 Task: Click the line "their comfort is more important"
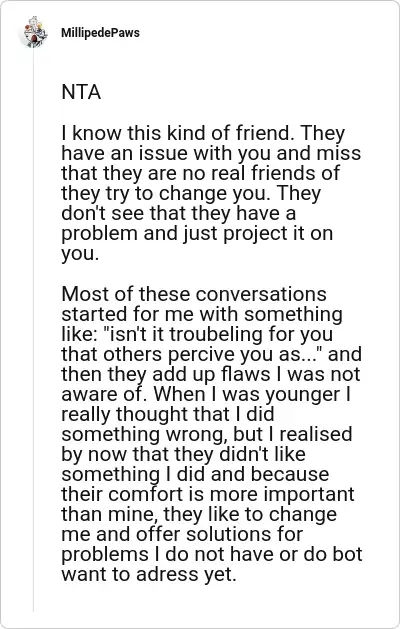point(208,494)
